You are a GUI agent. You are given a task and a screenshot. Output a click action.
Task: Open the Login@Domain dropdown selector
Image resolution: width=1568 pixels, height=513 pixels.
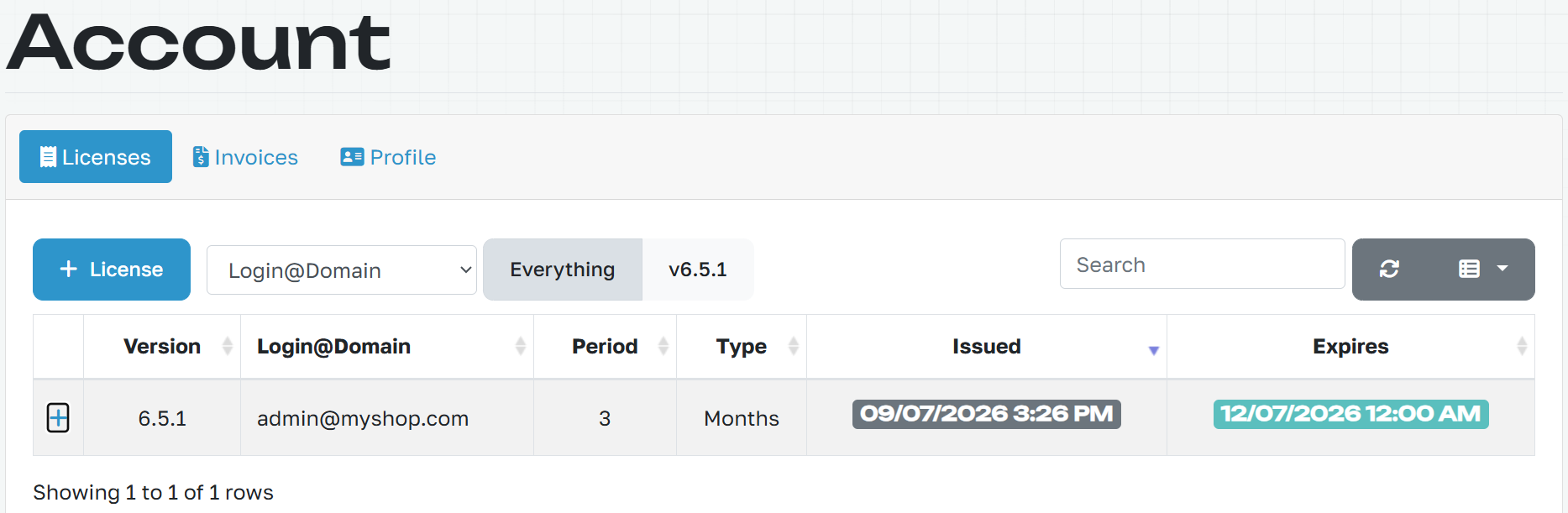(342, 270)
